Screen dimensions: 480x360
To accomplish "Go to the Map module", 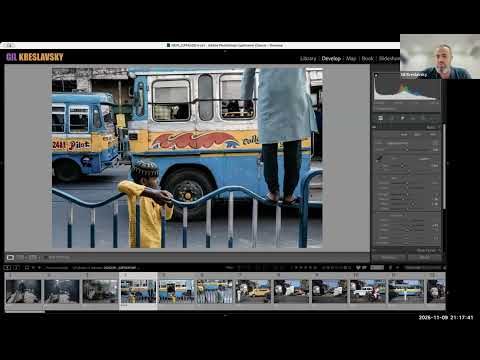I will coord(351,59).
